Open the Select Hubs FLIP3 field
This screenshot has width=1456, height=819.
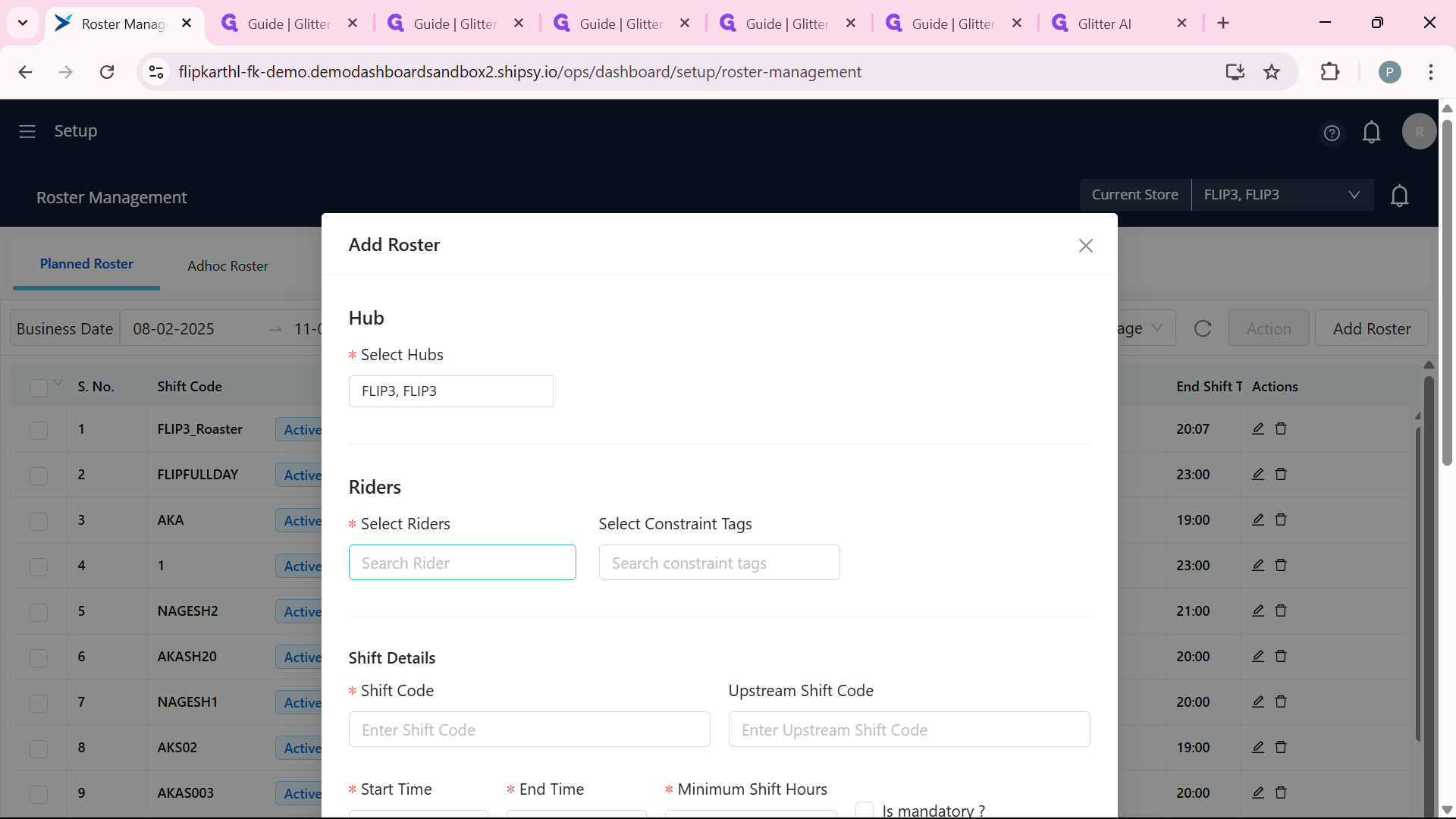[450, 391]
